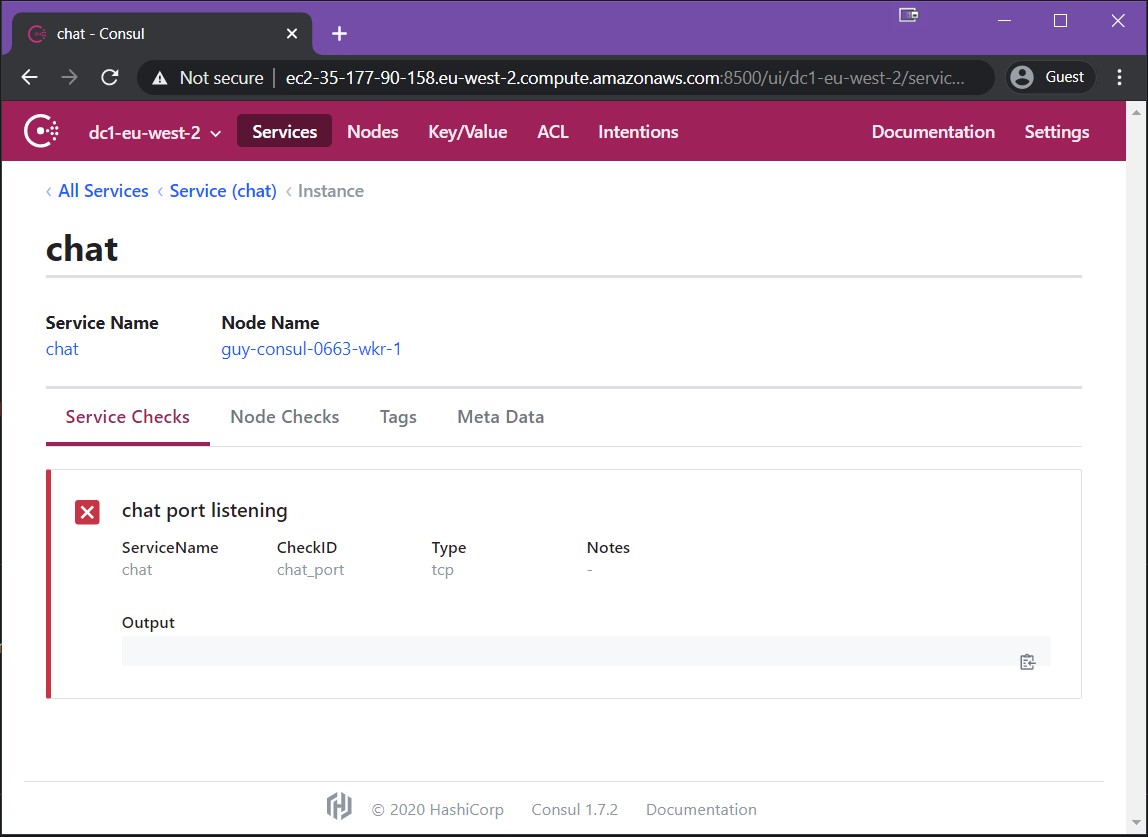Close the chat - Consul tab
Image resolution: width=1148 pixels, height=837 pixels.
[x=291, y=34]
